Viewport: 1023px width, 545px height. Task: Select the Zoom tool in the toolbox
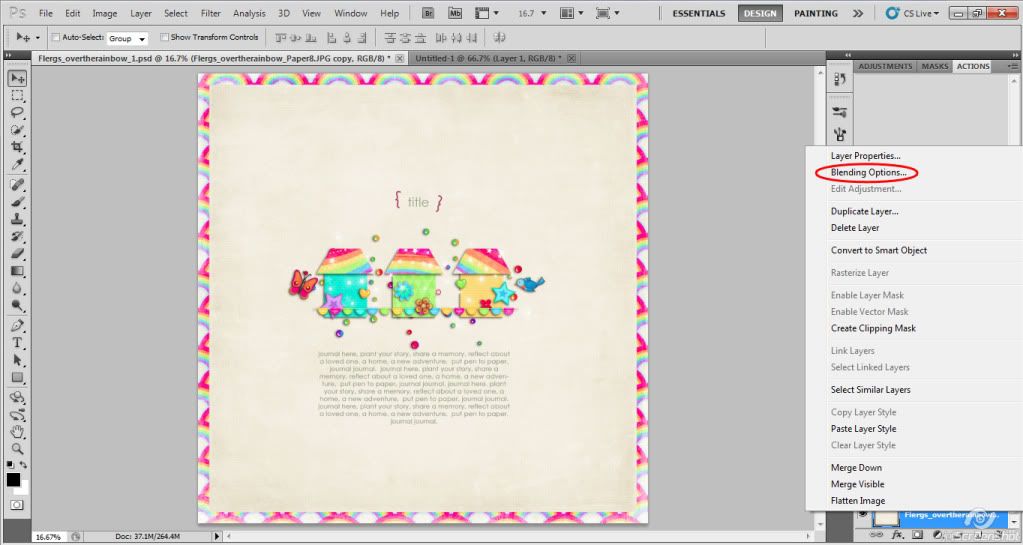(17, 449)
